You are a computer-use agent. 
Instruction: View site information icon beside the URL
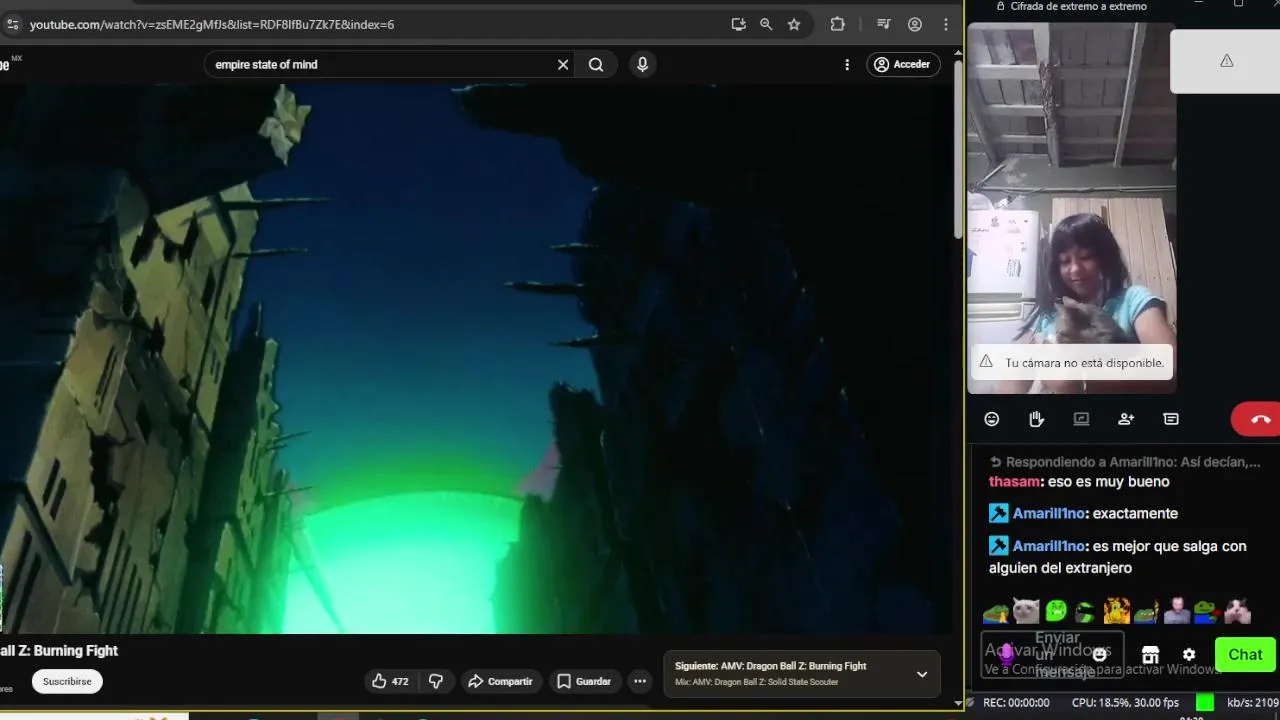point(12,24)
